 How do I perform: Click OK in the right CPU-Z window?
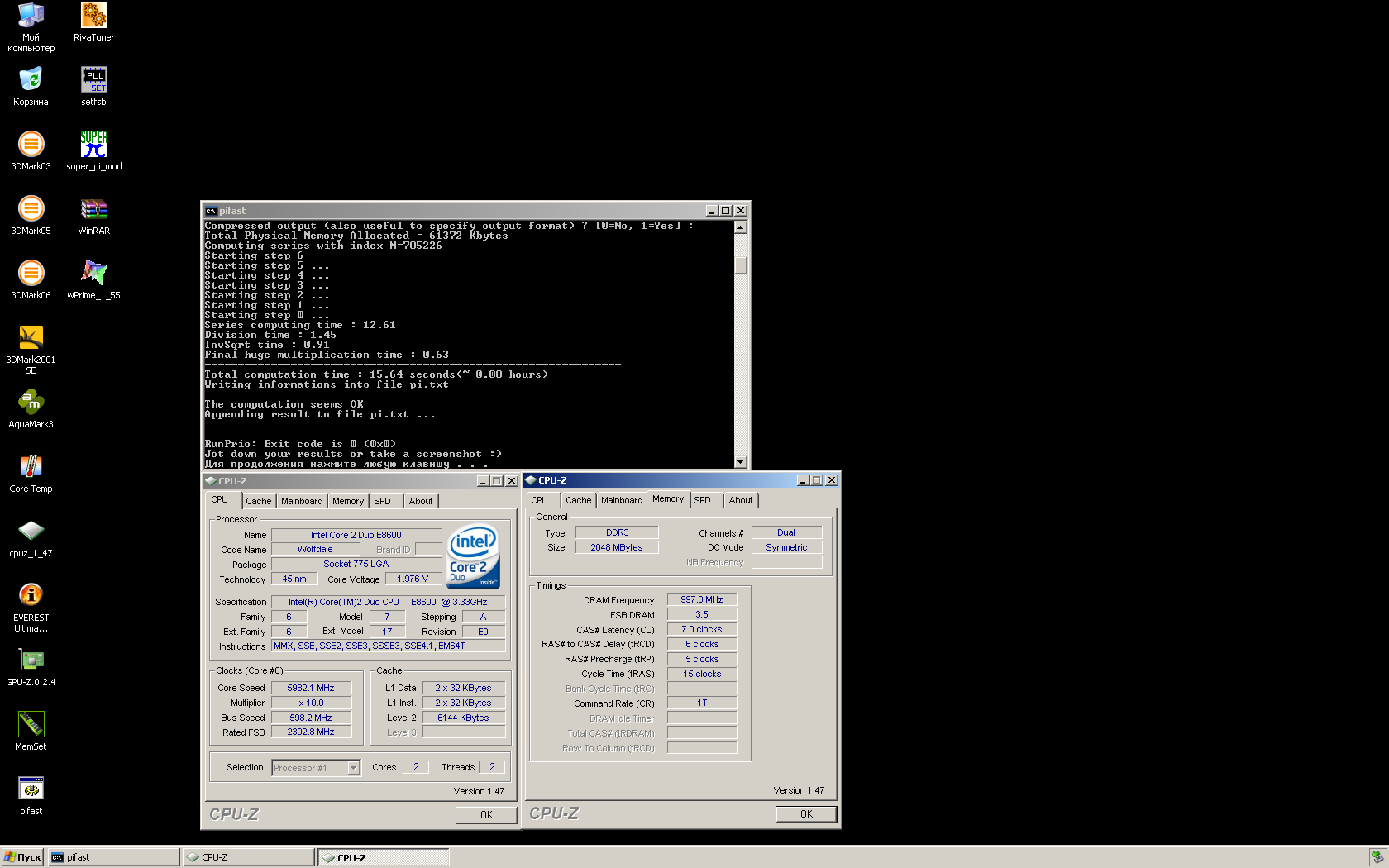click(807, 814)
